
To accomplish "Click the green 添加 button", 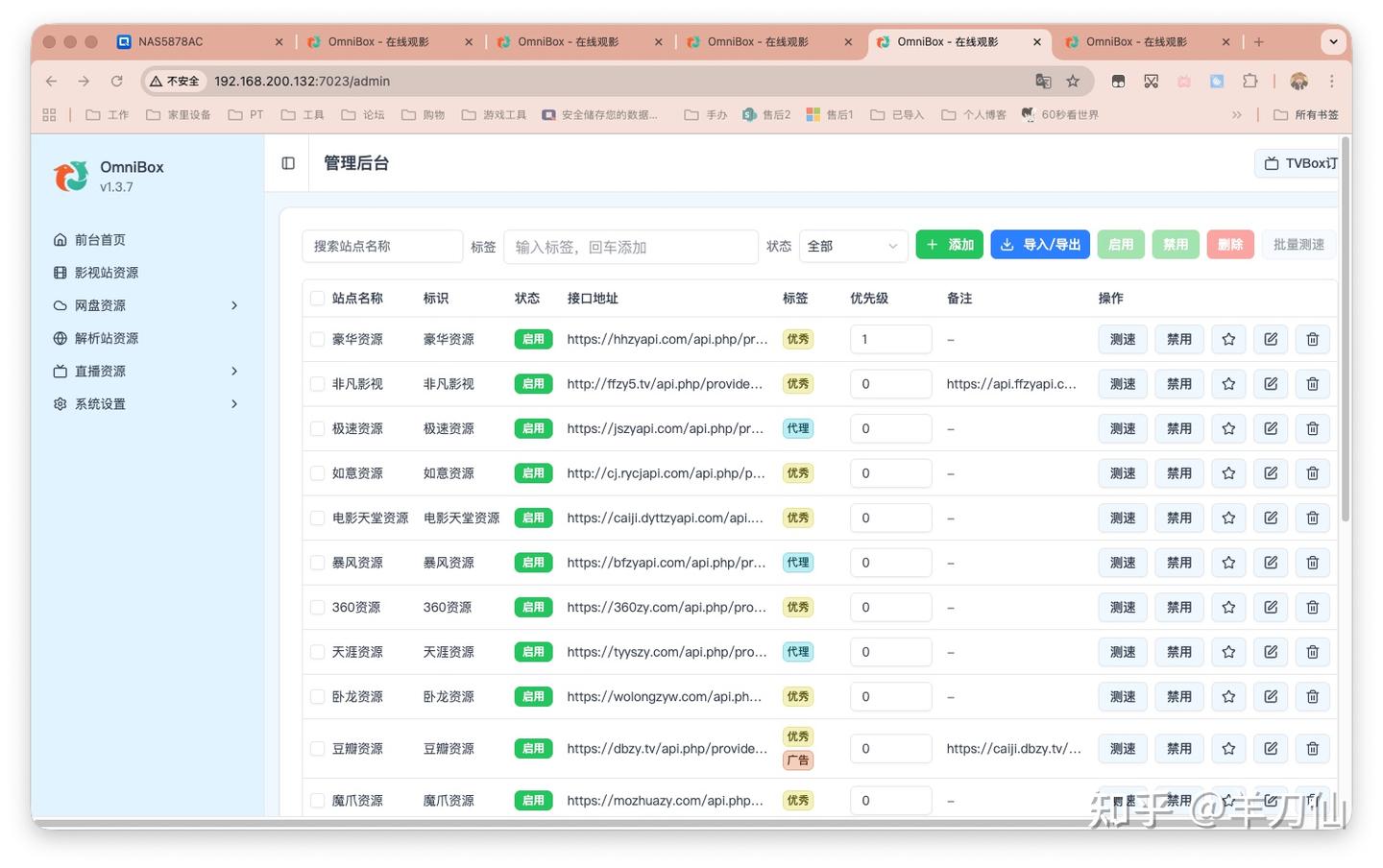I will pyautogui.click(x=950, y=245).
